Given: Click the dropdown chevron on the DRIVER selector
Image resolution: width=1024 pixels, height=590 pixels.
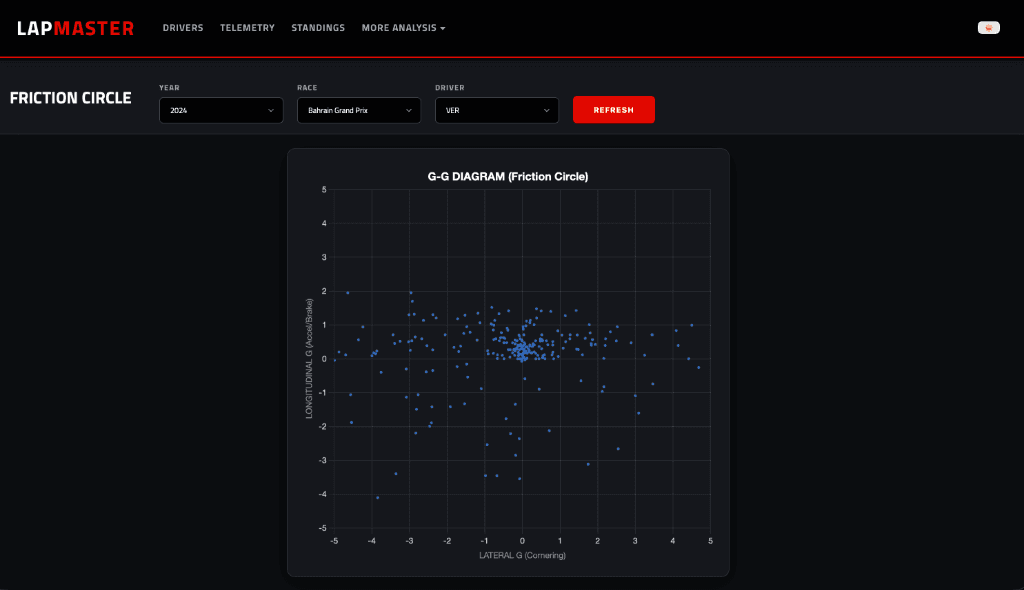Looking at the screenshot, I should (x=545, y=110).
